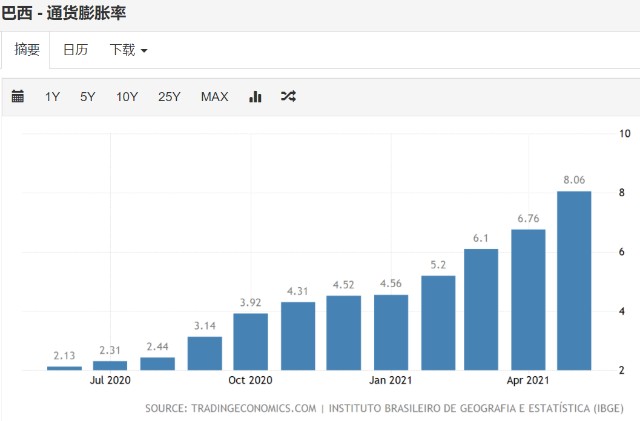Select the 5Y time range
The image size is (640, 421).
[x=88, y=97]
